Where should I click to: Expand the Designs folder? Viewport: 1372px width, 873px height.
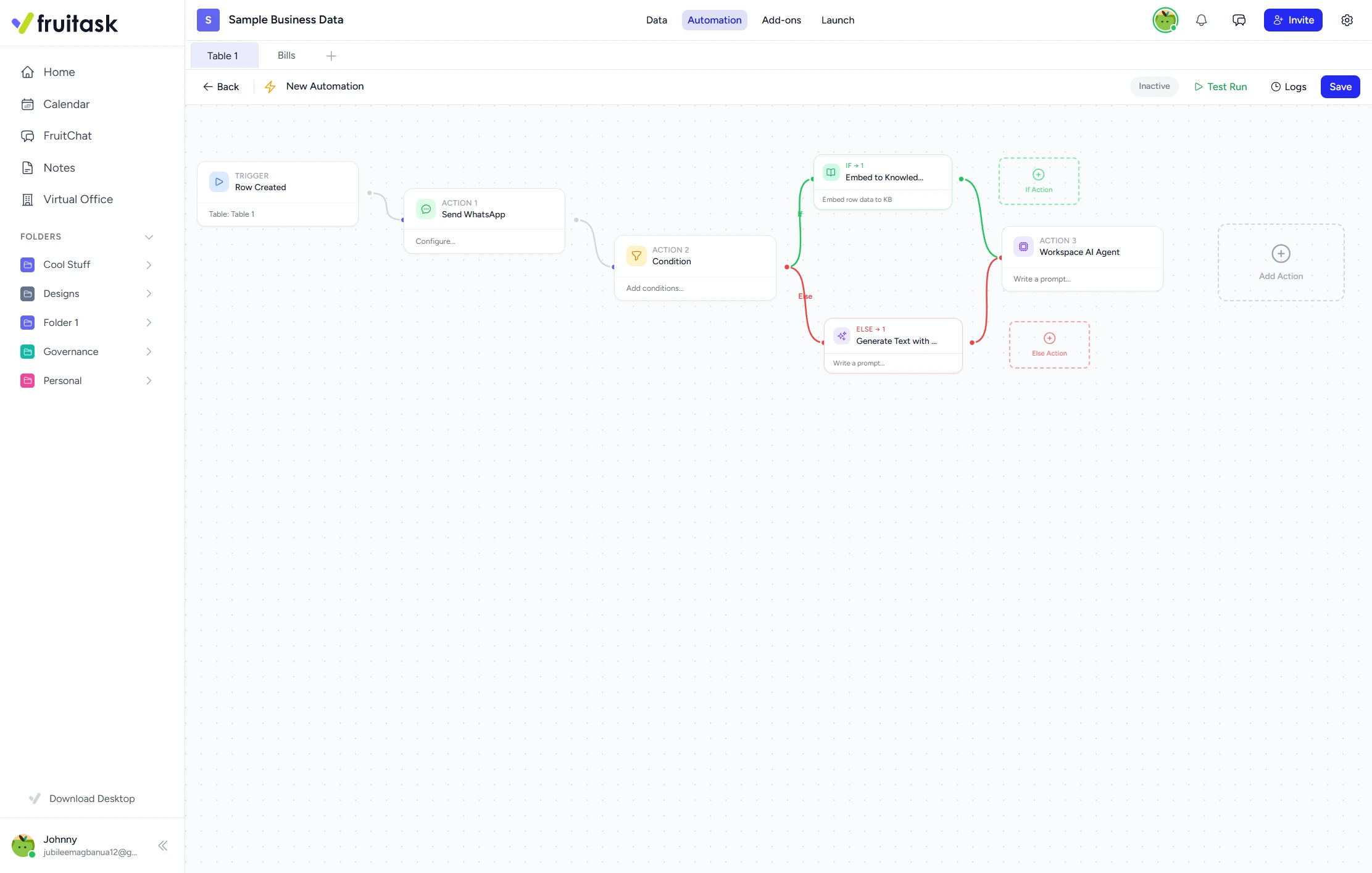149,294
